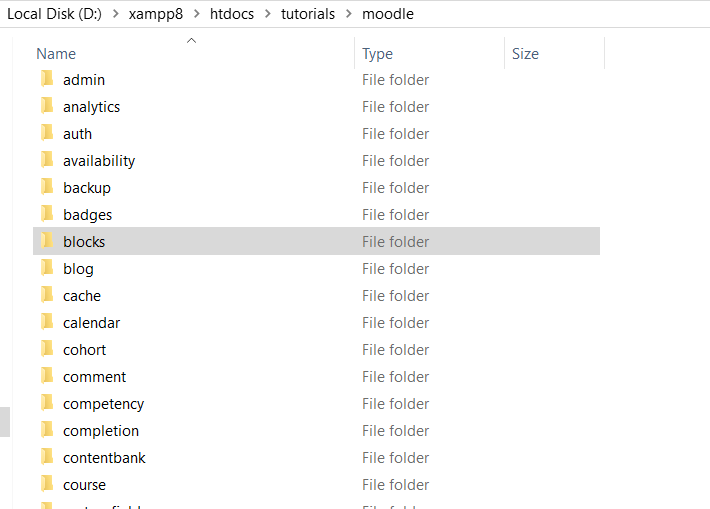
Task: Select the auth folder name
Action: (x=77, y=134)
